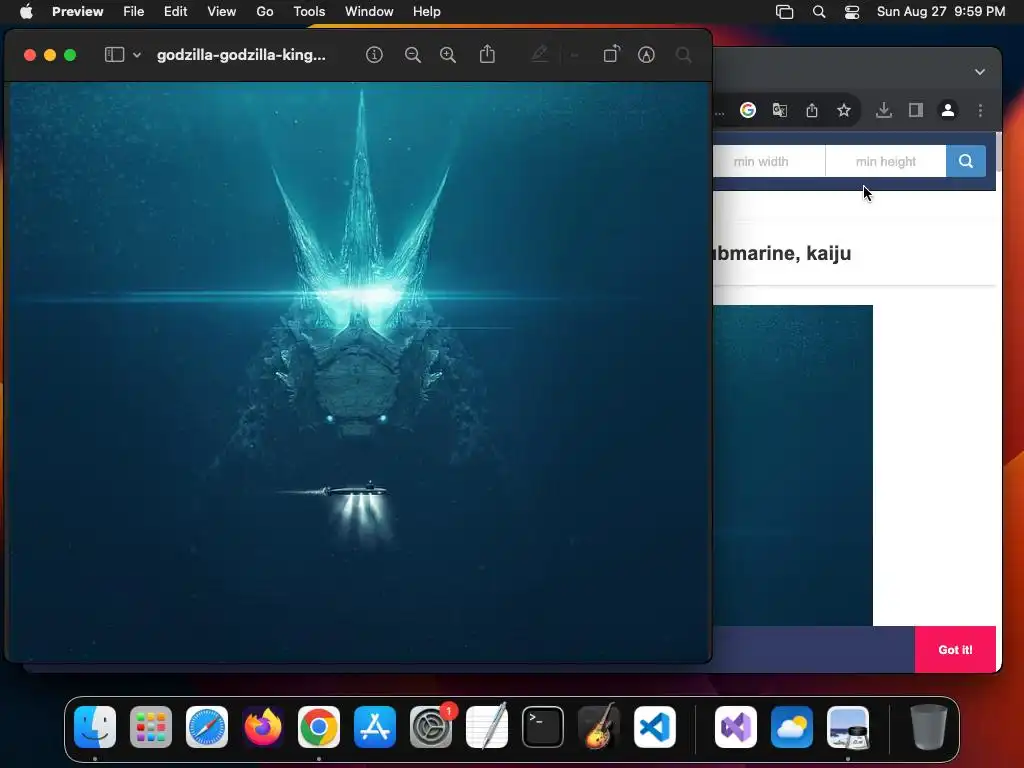Open Spotlight search in the menu bar
The height and width of the screenshot is (768, 1024).
pos(819,12)
